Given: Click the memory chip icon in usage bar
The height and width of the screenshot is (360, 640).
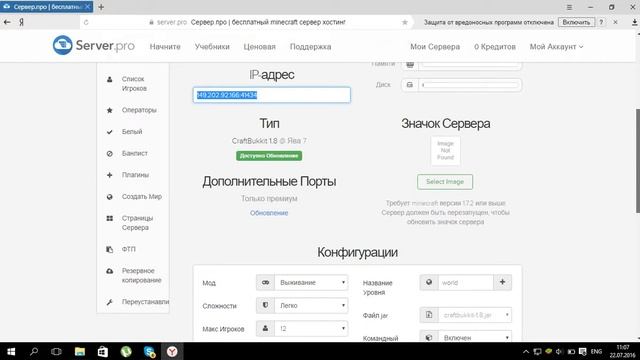Looking at the screenshot, I should [410, 64].
